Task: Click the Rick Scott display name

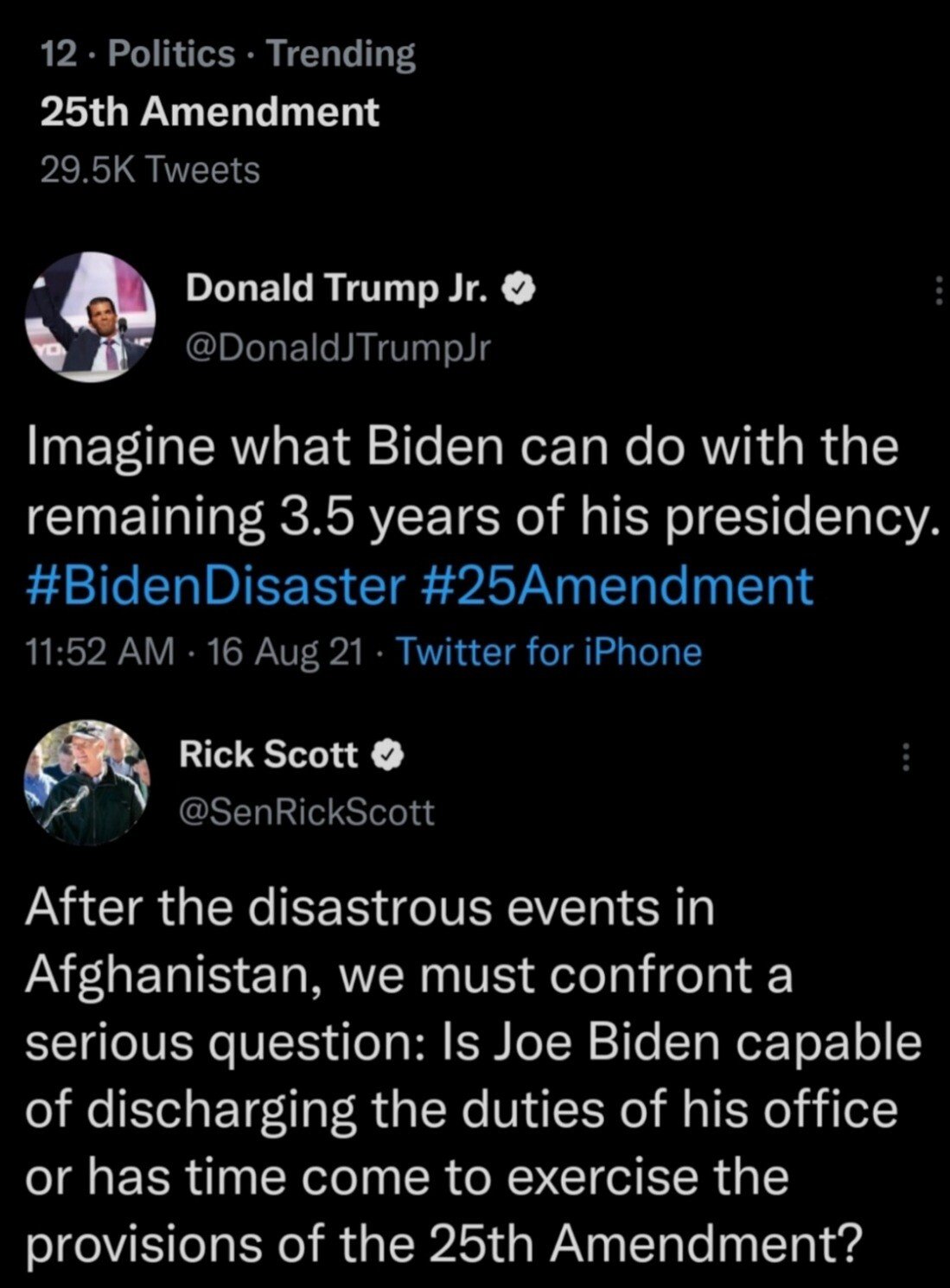Action: (268, 756)
